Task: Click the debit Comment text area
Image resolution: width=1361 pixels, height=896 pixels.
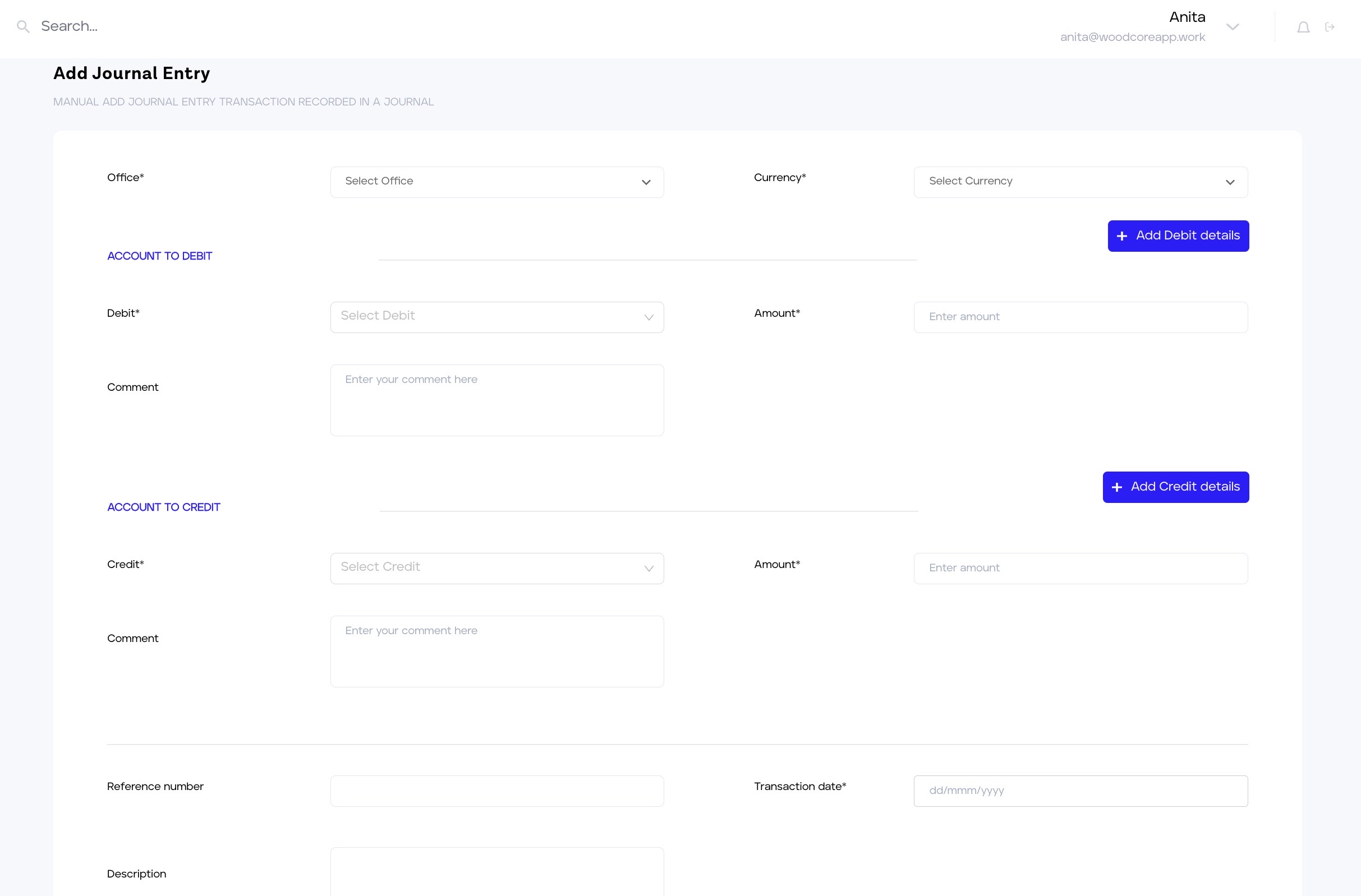Action: tap(496, 400)
